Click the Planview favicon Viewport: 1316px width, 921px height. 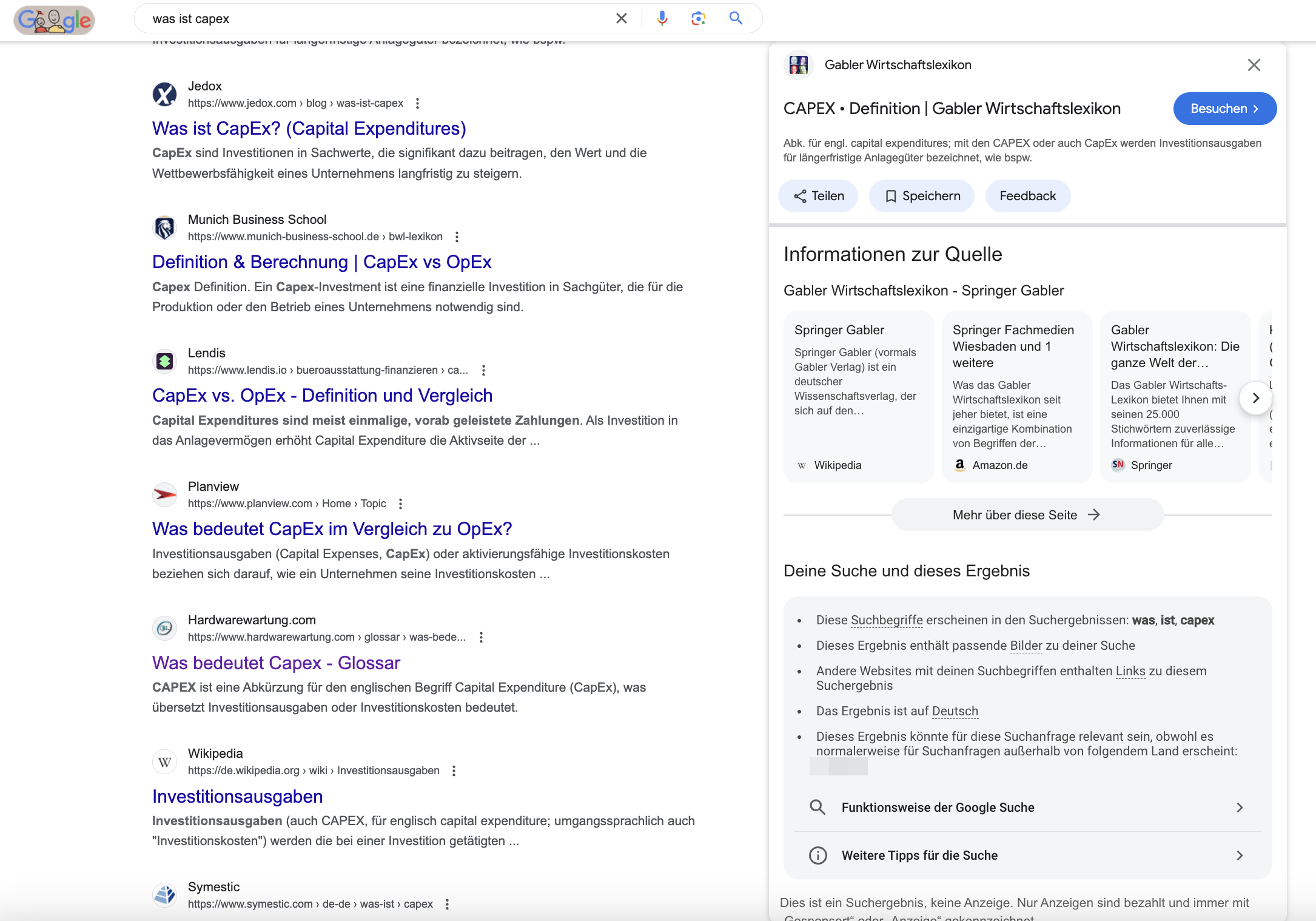tap(164, 494)
